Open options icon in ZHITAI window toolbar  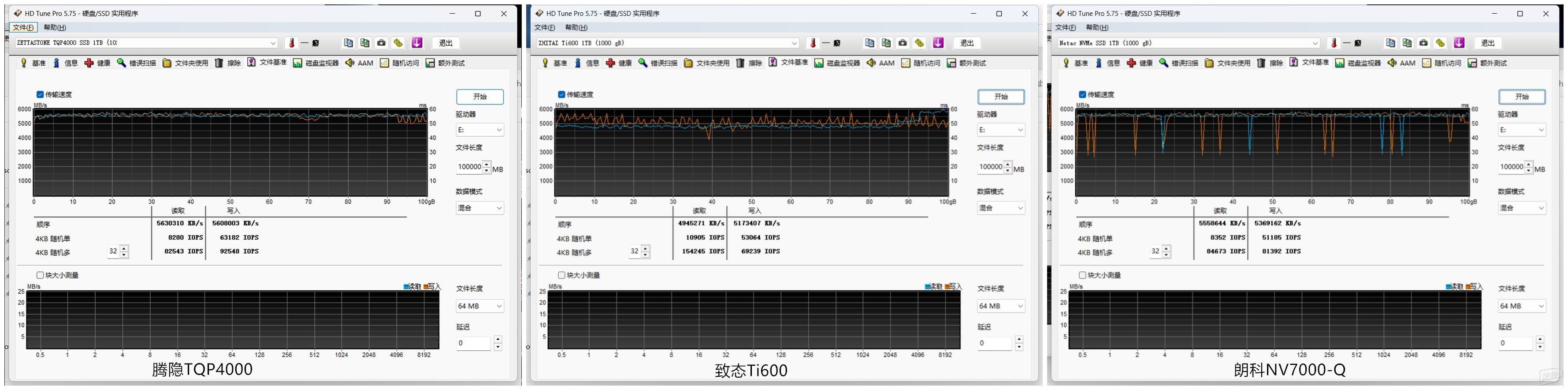pyautogui.click(x=919, y=43)
